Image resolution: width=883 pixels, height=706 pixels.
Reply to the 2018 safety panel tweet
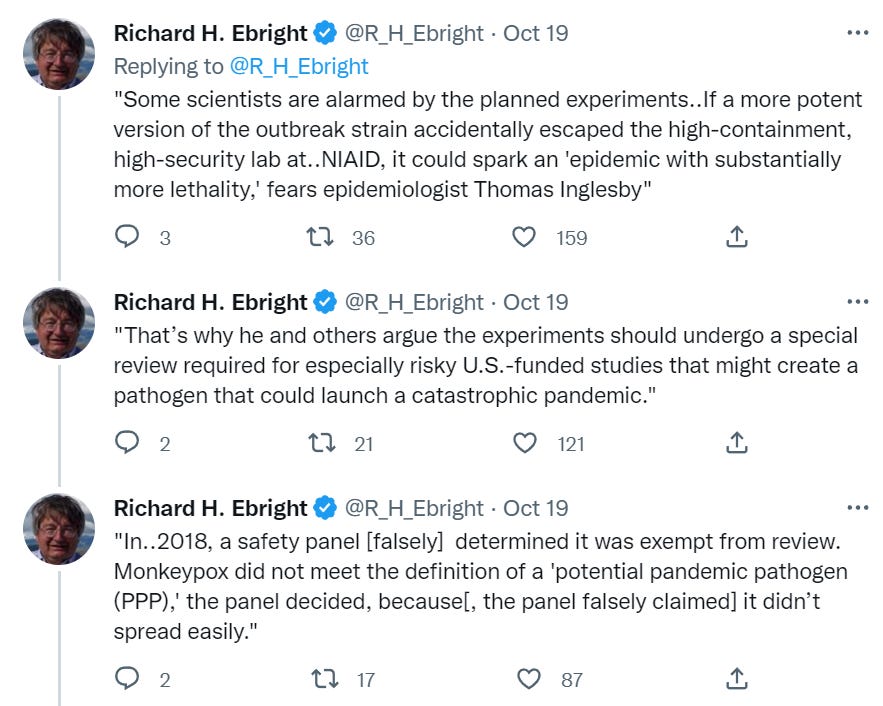[127, 679]
